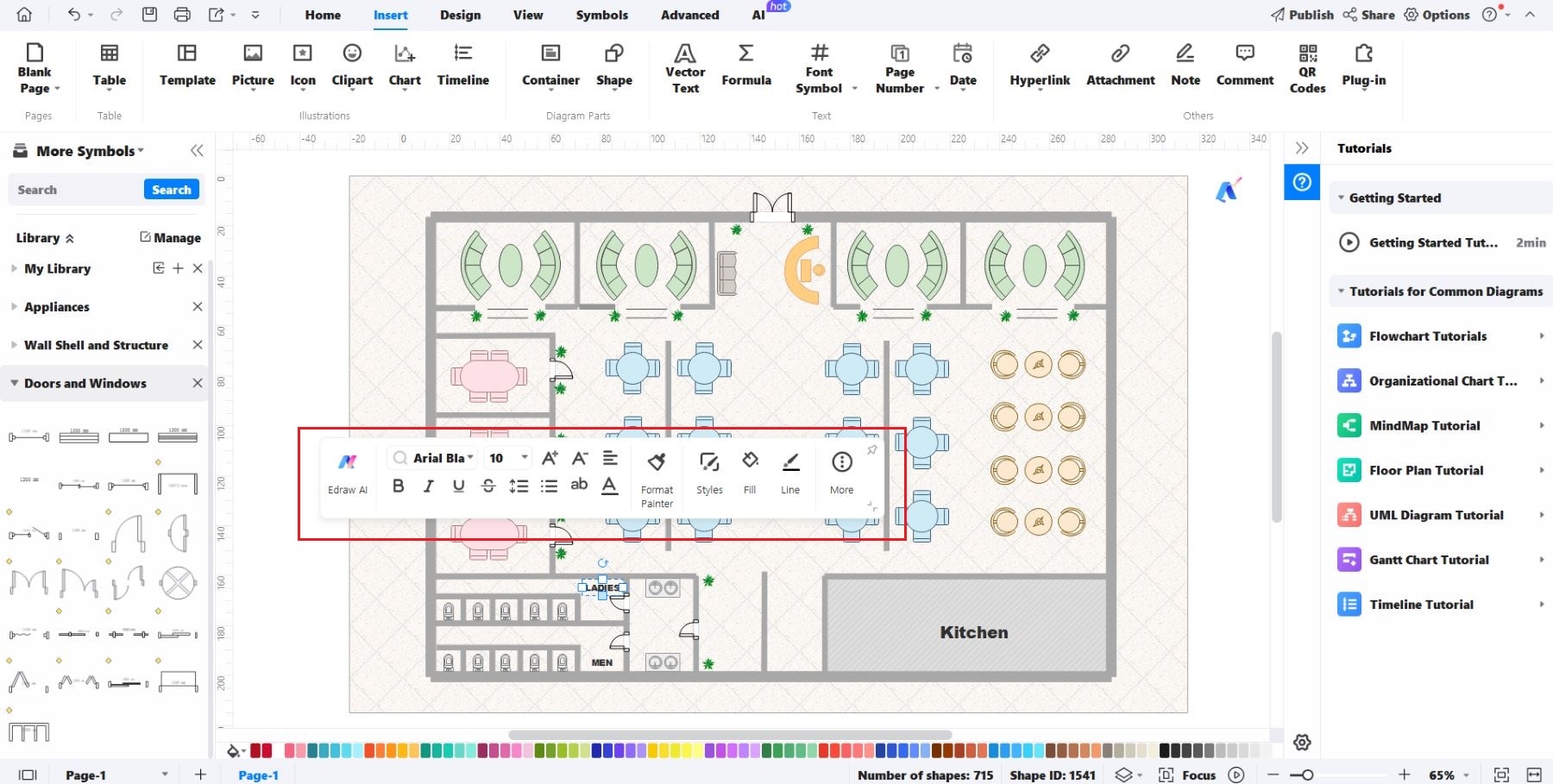
Task: Click the Print icon
Action: pos(182,15)
